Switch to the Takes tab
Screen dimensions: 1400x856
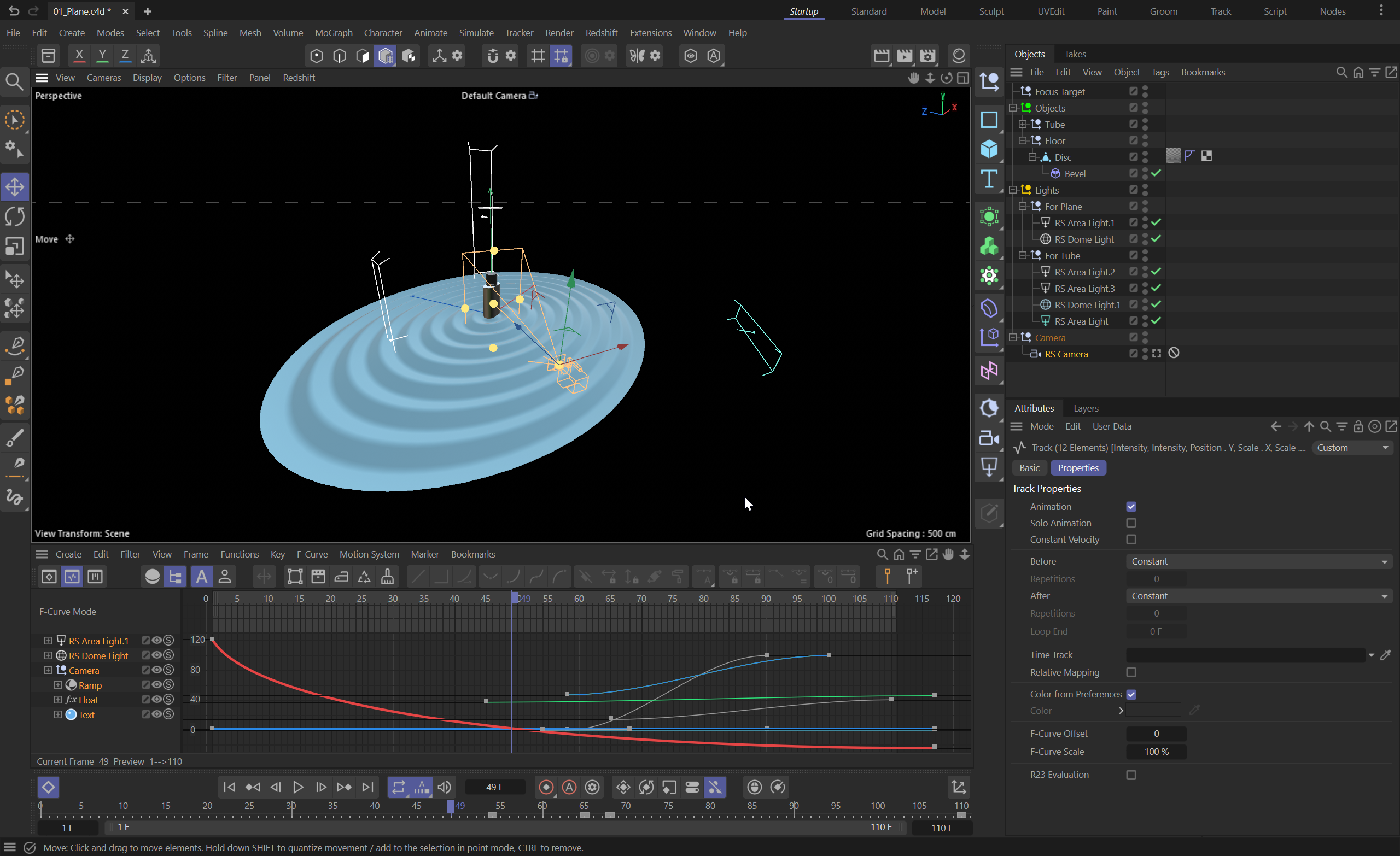(x=1075, y=54)
